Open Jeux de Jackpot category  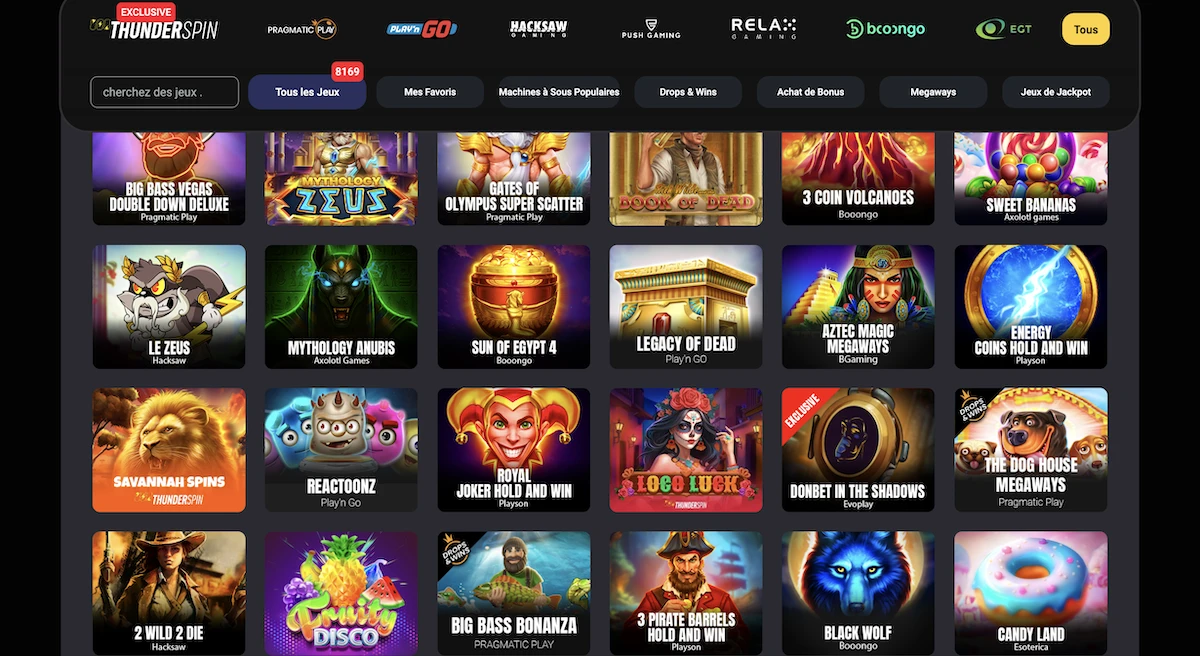tap(1056, 92)
